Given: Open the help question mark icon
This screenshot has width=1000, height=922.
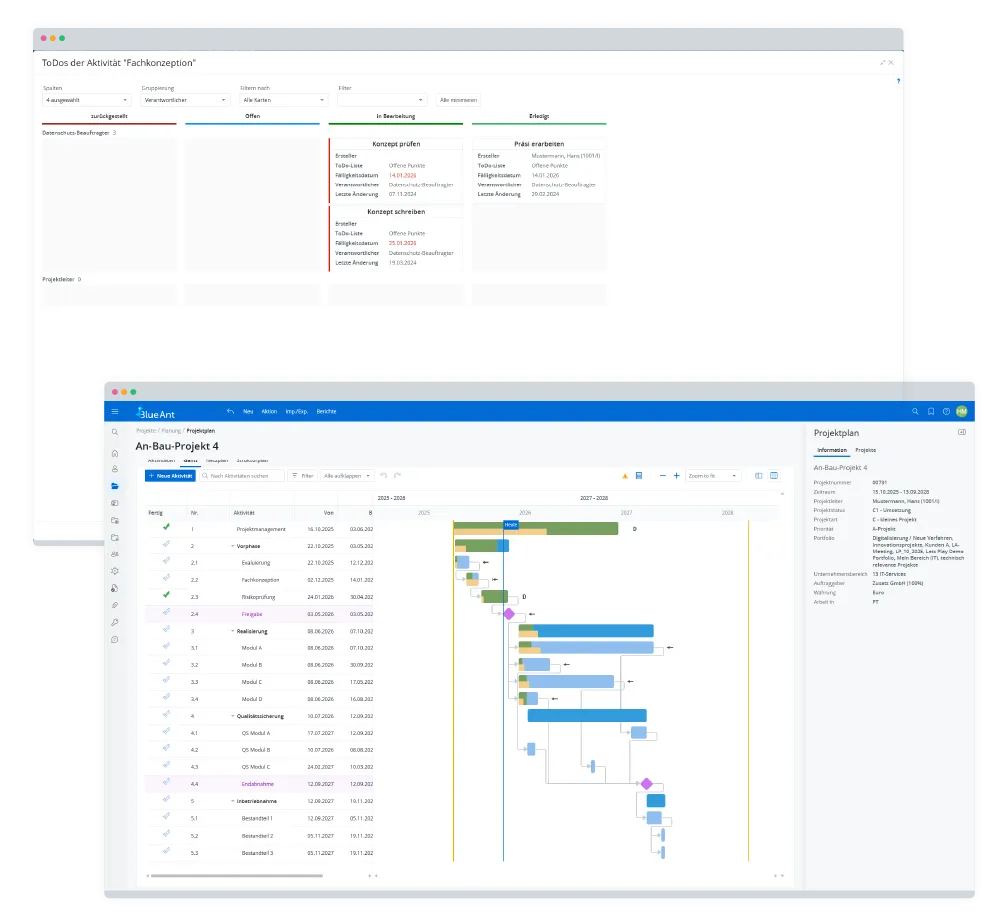Looking at the screenshot, I should pos(946,411).
